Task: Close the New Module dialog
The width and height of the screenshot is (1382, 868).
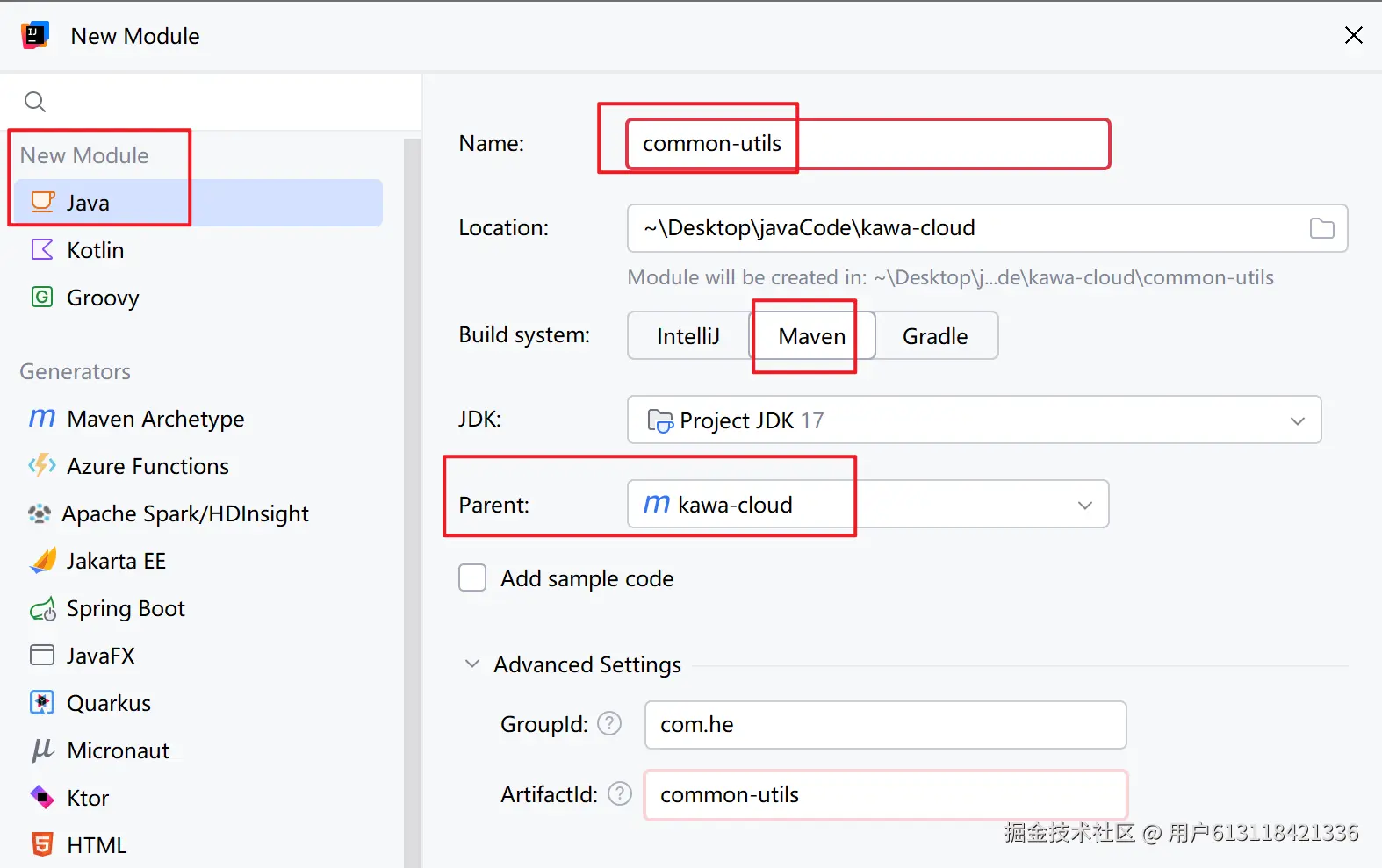Action: pyautogui.click(x=1353, y=35)
